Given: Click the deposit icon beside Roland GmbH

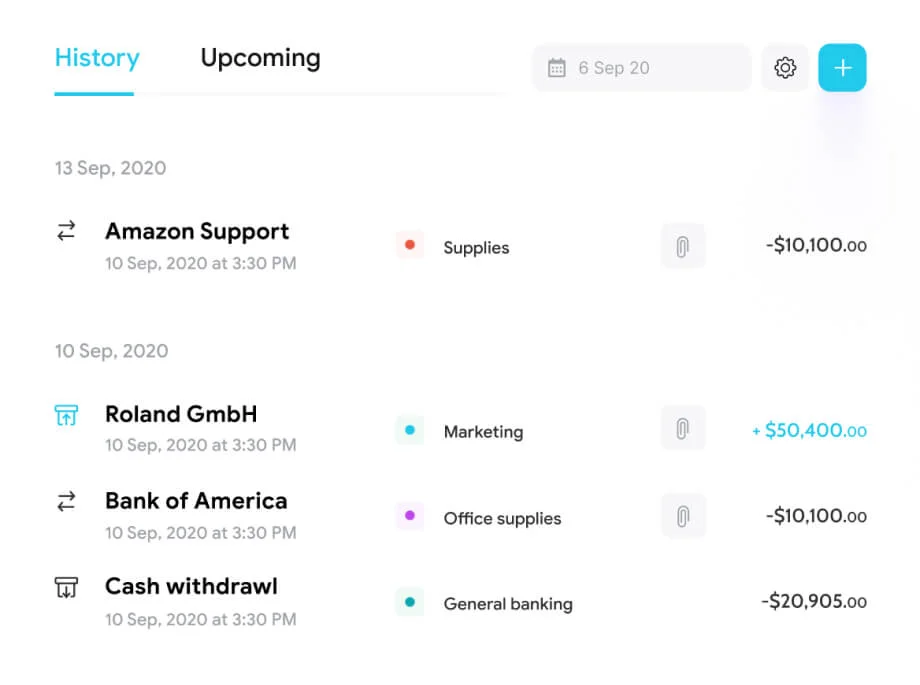Looking at the screenshot, I should (66, 414).
